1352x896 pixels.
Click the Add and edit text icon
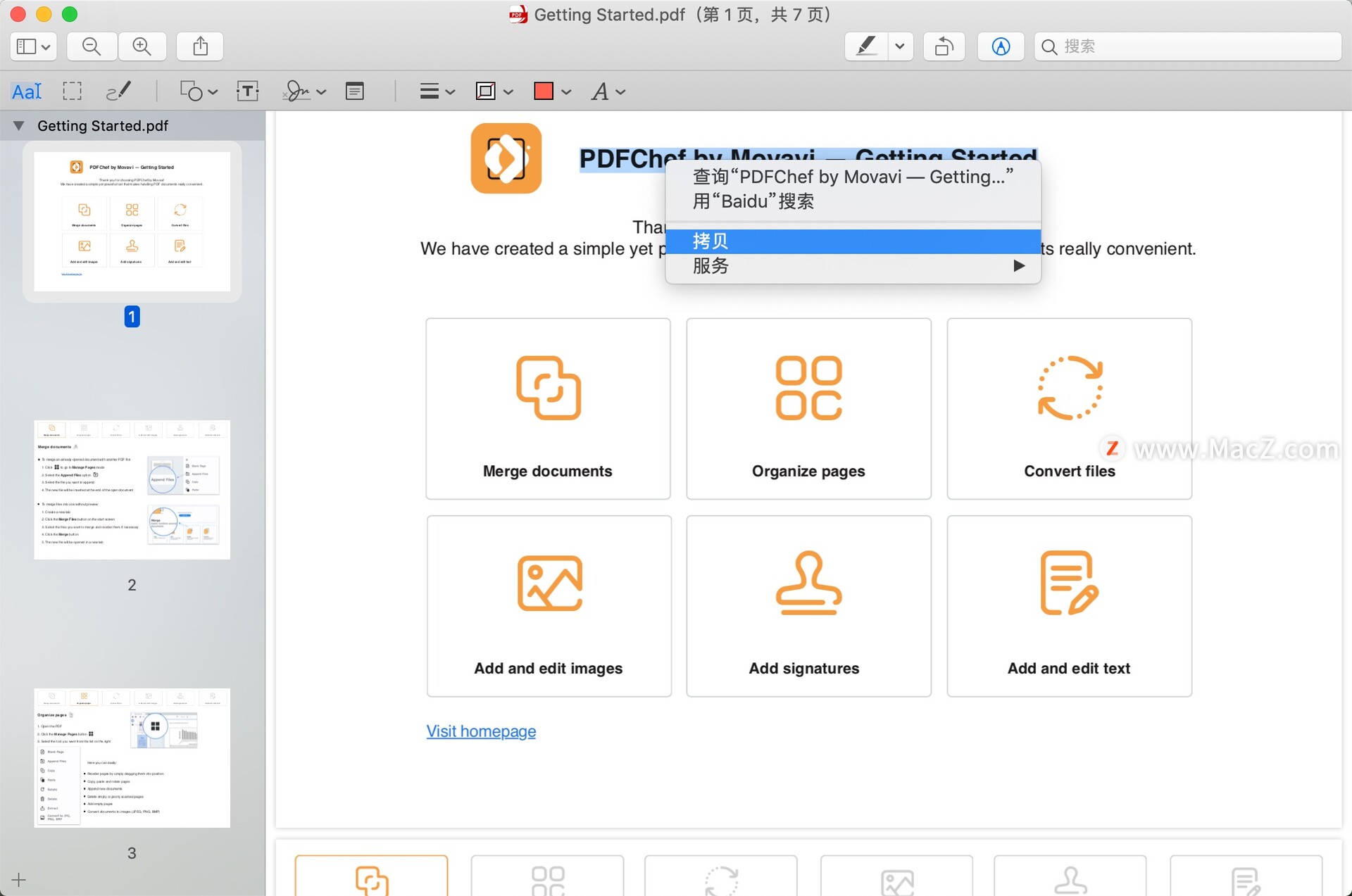pos(1070,583)
